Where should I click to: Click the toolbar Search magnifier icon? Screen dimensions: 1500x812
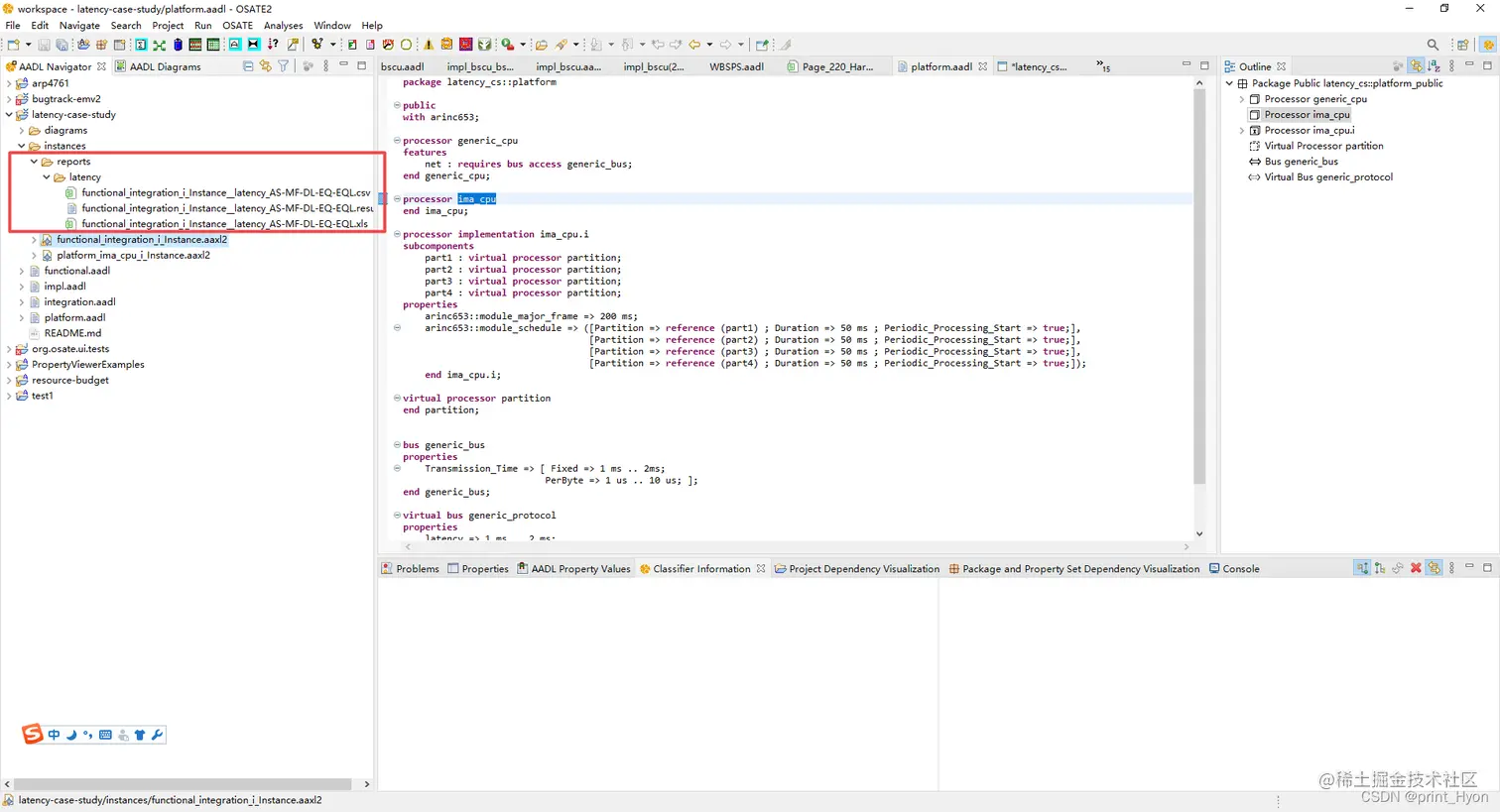[1433, 45]
